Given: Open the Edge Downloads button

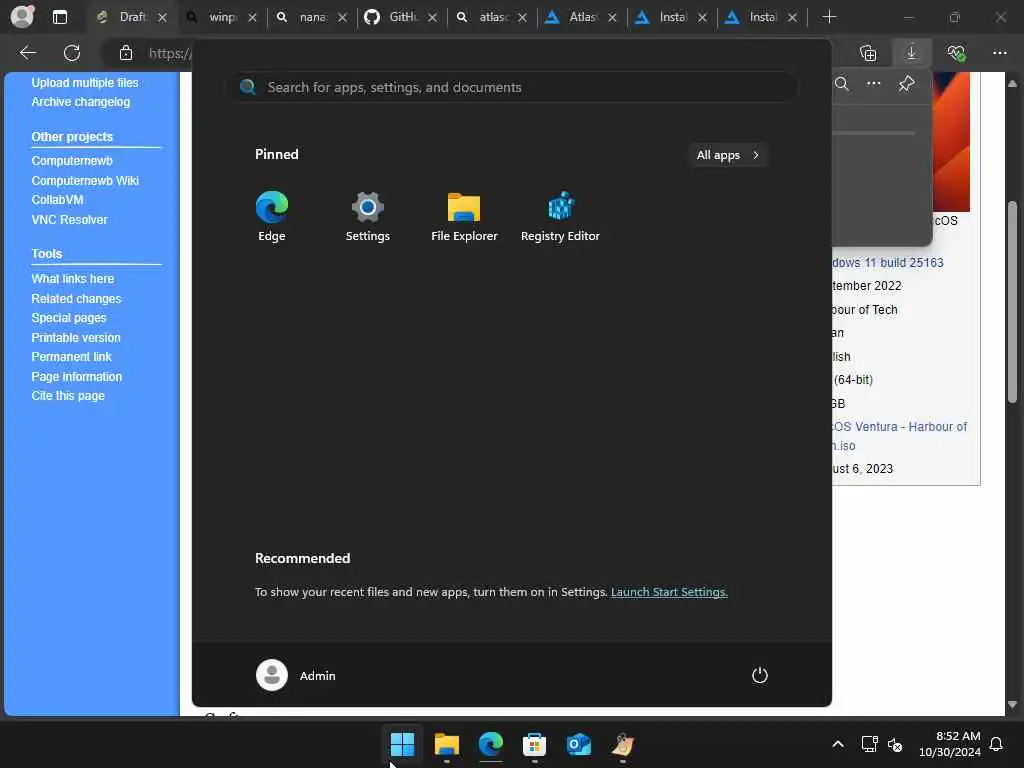Looking at the screenshot, I should (x=911, y=53).
